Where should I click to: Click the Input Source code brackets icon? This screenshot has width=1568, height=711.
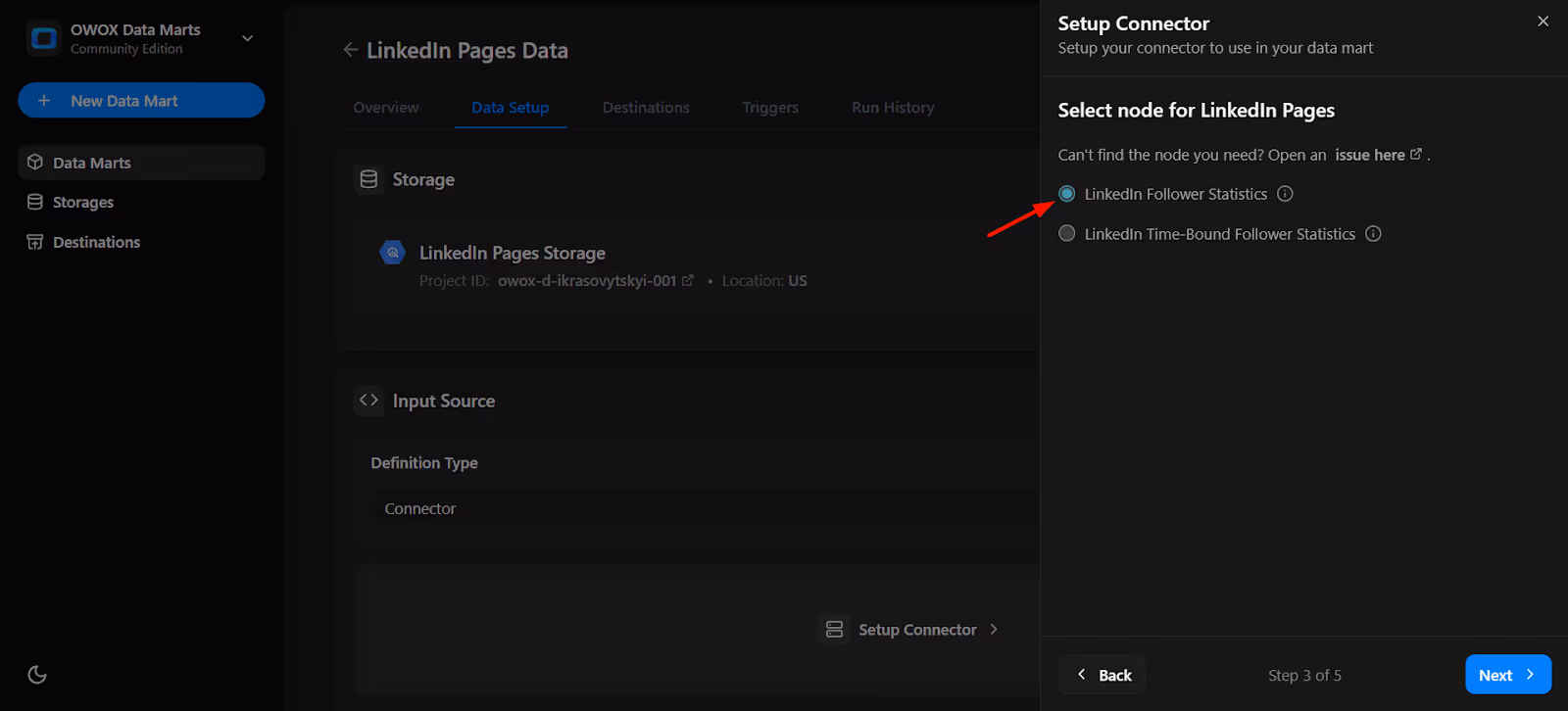click(368, 401)
